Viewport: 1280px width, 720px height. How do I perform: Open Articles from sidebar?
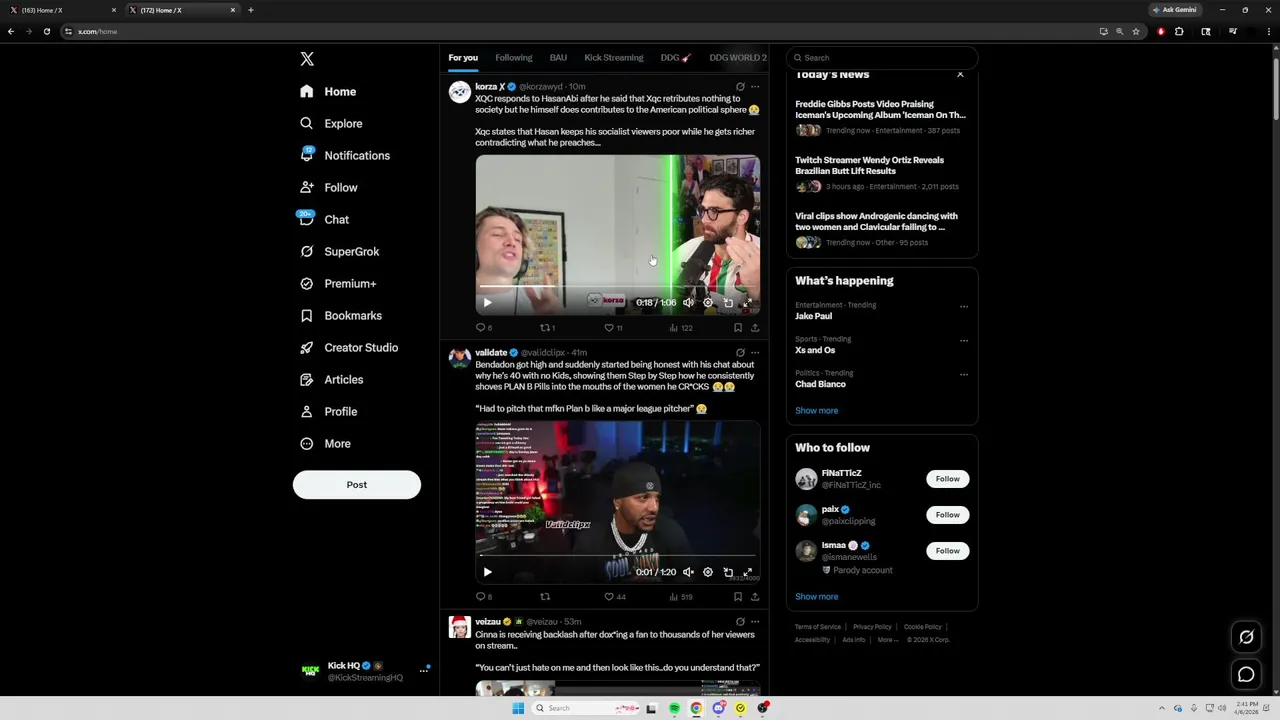pos(331,379)
